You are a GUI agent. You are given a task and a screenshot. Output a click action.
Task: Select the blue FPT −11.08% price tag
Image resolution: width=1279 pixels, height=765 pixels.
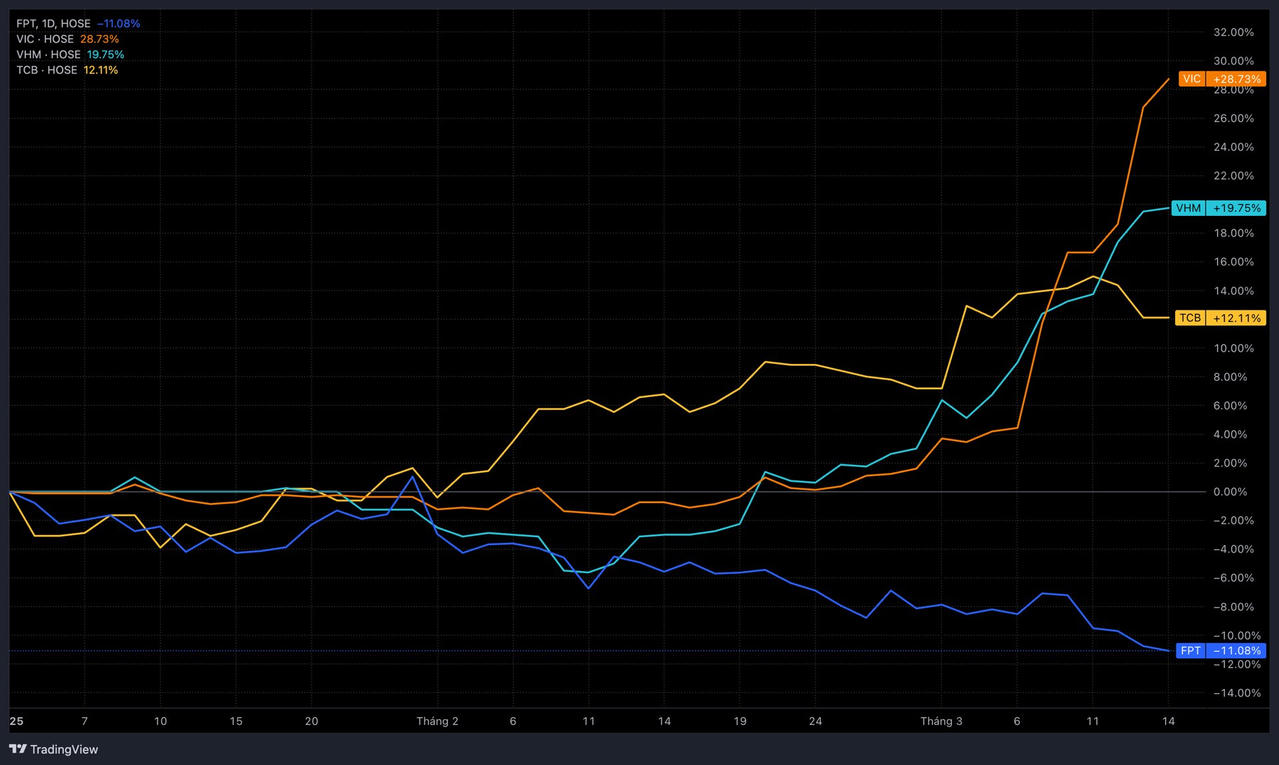[x=1220, y=651]
